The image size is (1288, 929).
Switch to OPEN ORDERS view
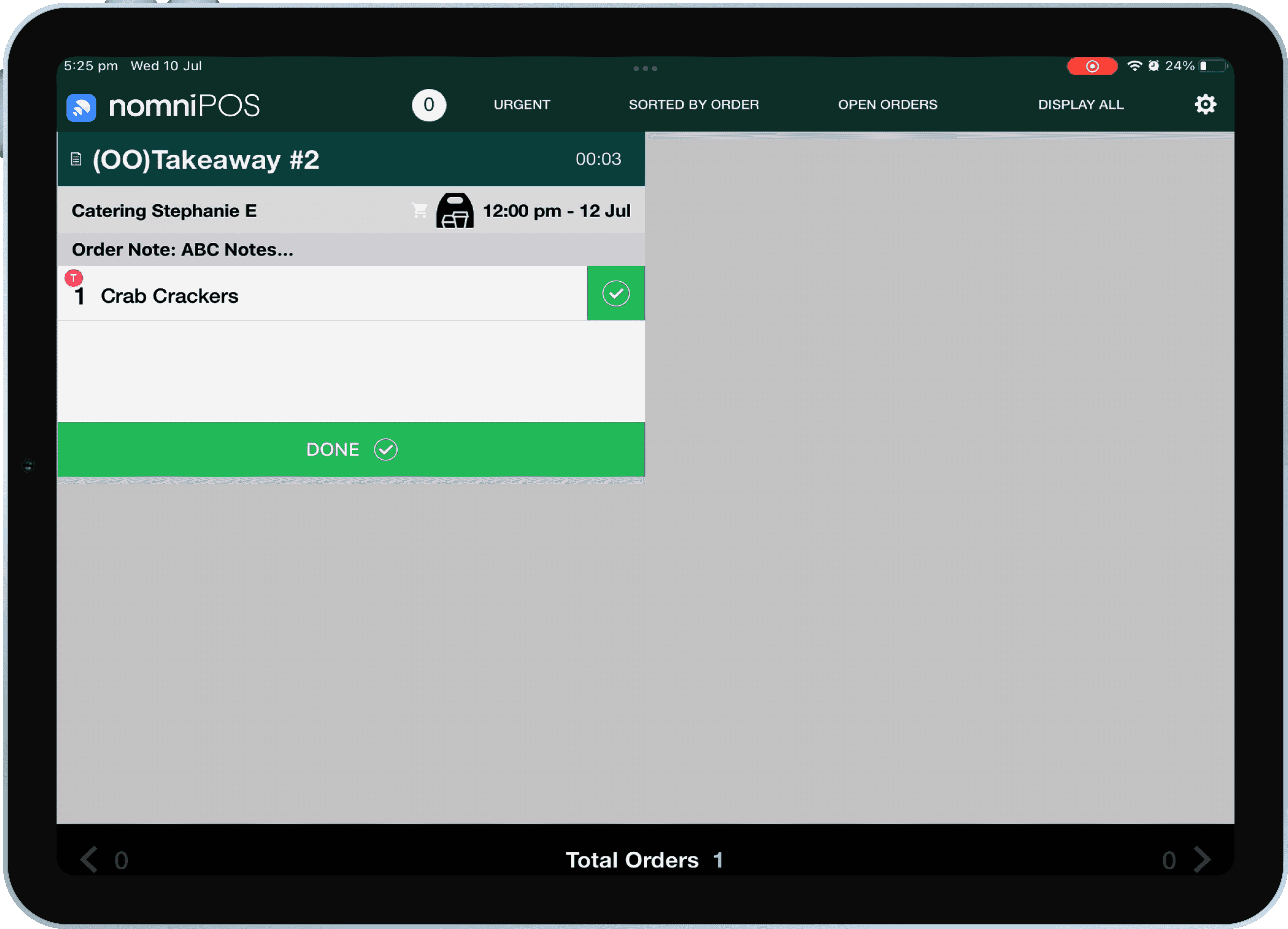point(887,105)
